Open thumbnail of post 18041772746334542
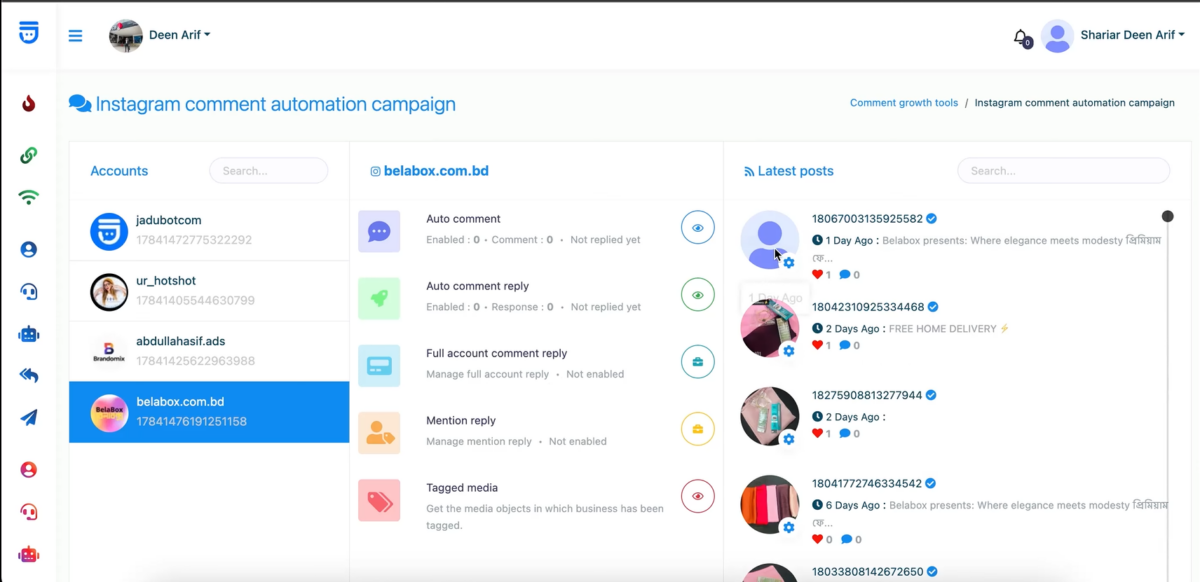This screenshot has height=582, width=1200. click(x=769, y=504)
